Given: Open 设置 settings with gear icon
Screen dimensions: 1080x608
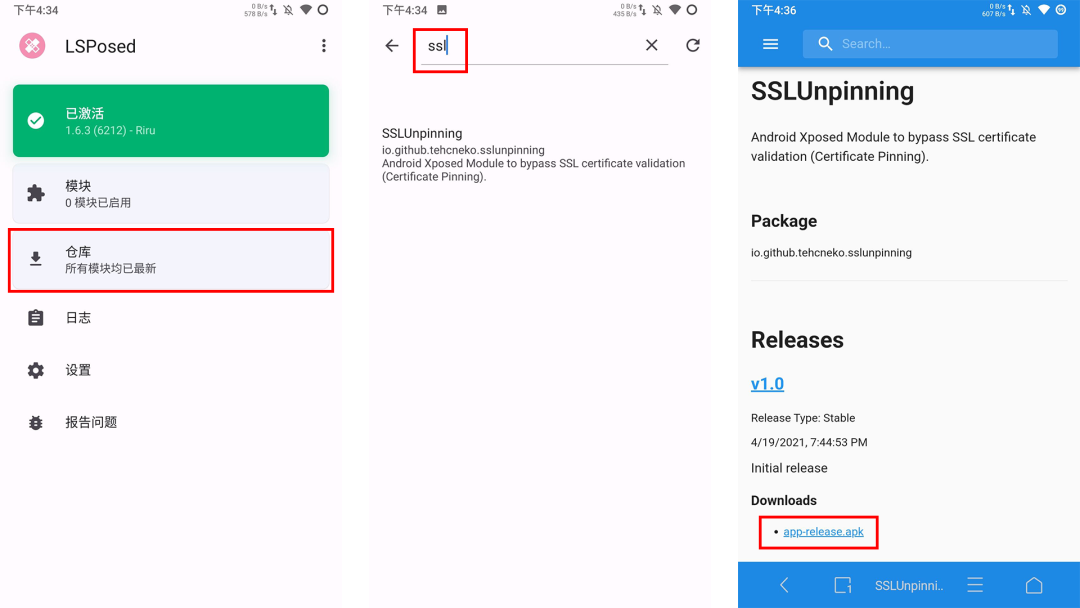Looking at the screenshot, I should 171,370.
